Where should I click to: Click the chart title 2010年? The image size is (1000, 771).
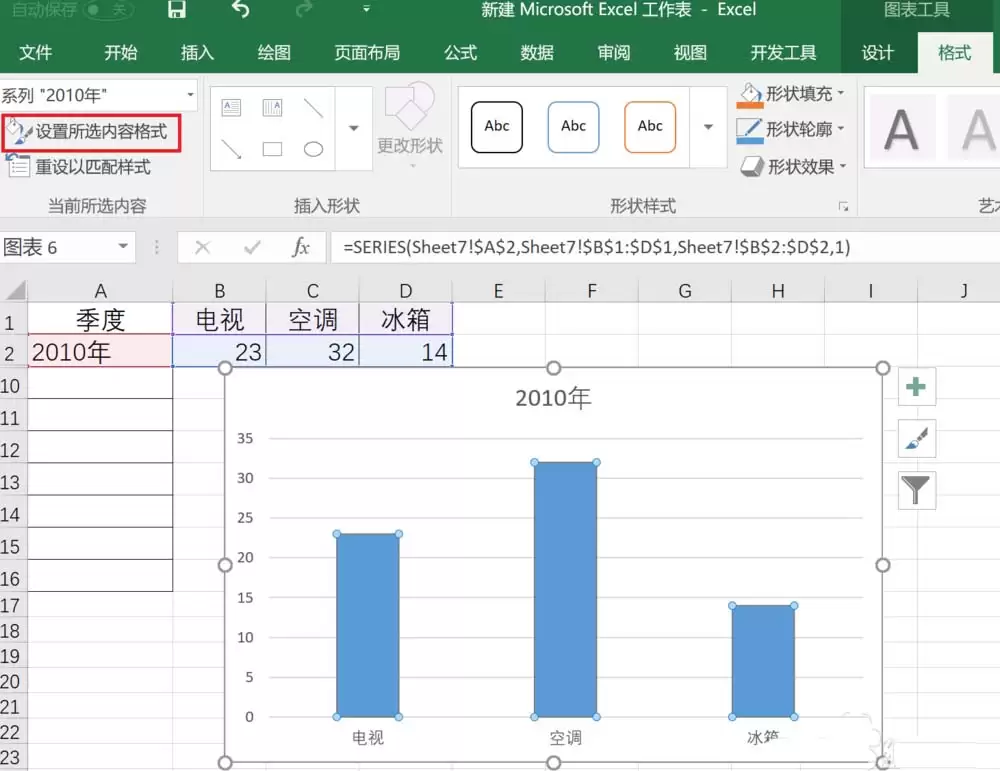pyautogui.click(x=553, y=398)
